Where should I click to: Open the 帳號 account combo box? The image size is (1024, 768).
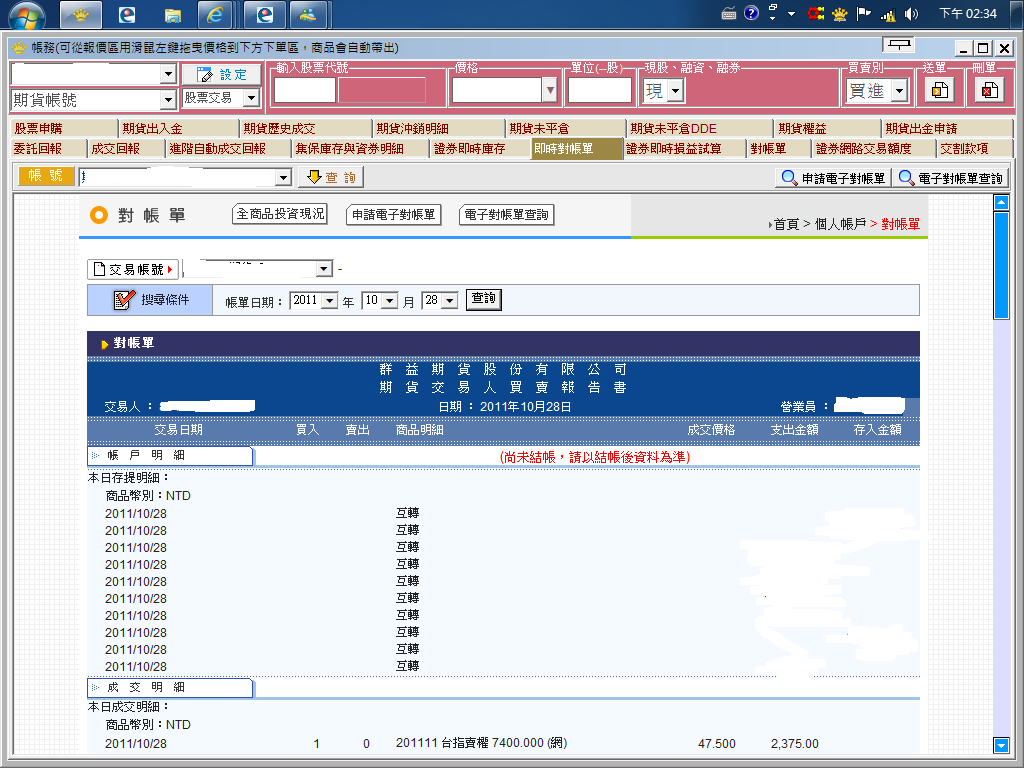pyautogui.click(x=185, y=177)
